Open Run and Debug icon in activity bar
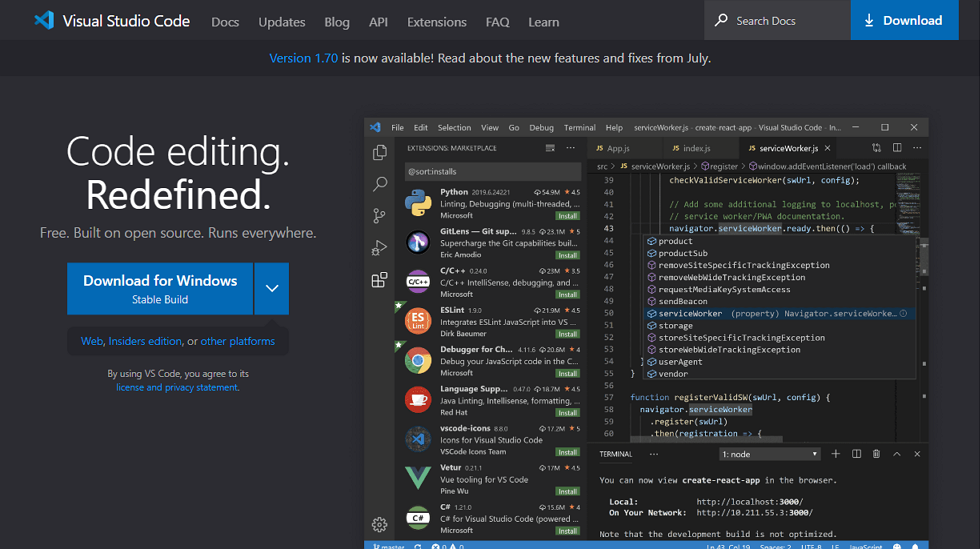The height and width of the screenshot is (549, 980). pyautogui.click(x=379, y=248)
